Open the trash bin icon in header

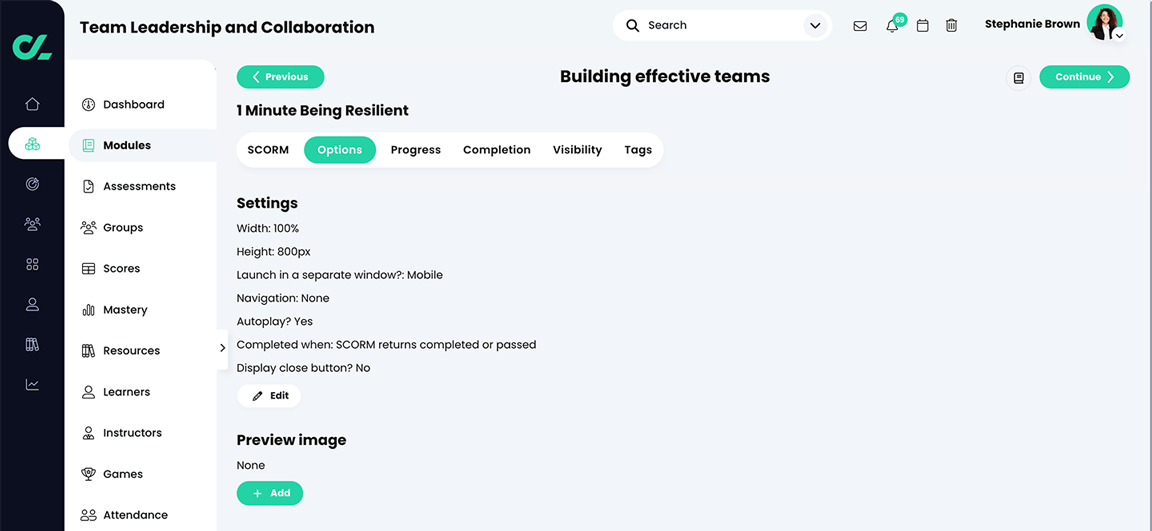coord(951,26)
